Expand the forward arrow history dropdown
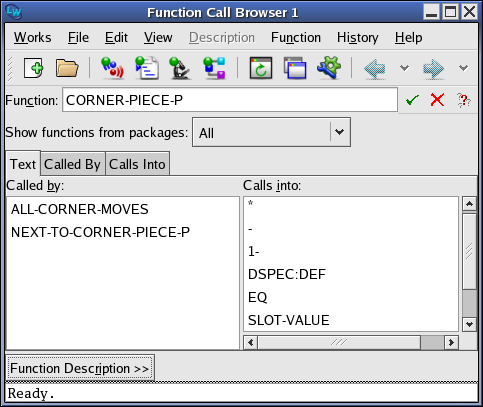 pyautogui.click(x=463, y=68)
